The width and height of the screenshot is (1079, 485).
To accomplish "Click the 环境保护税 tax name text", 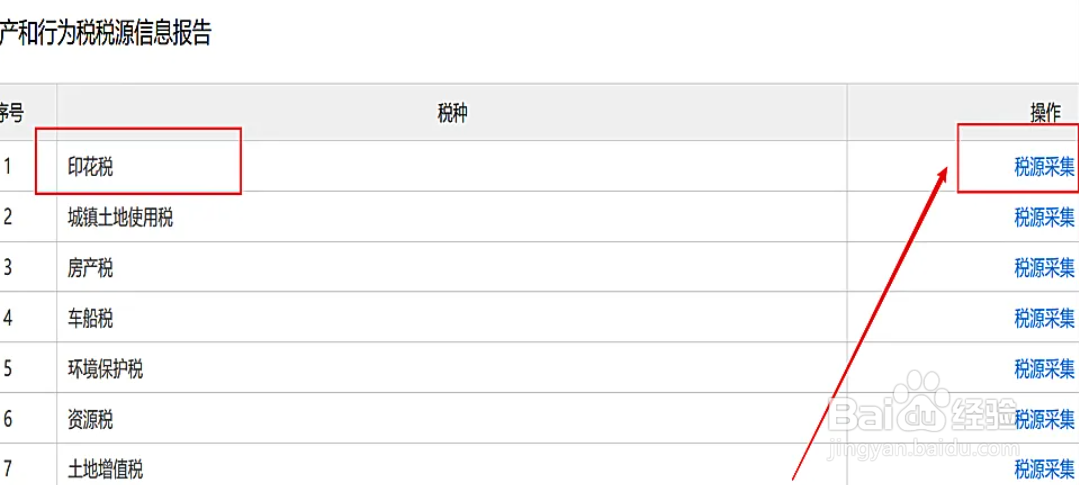I will 105,369.
